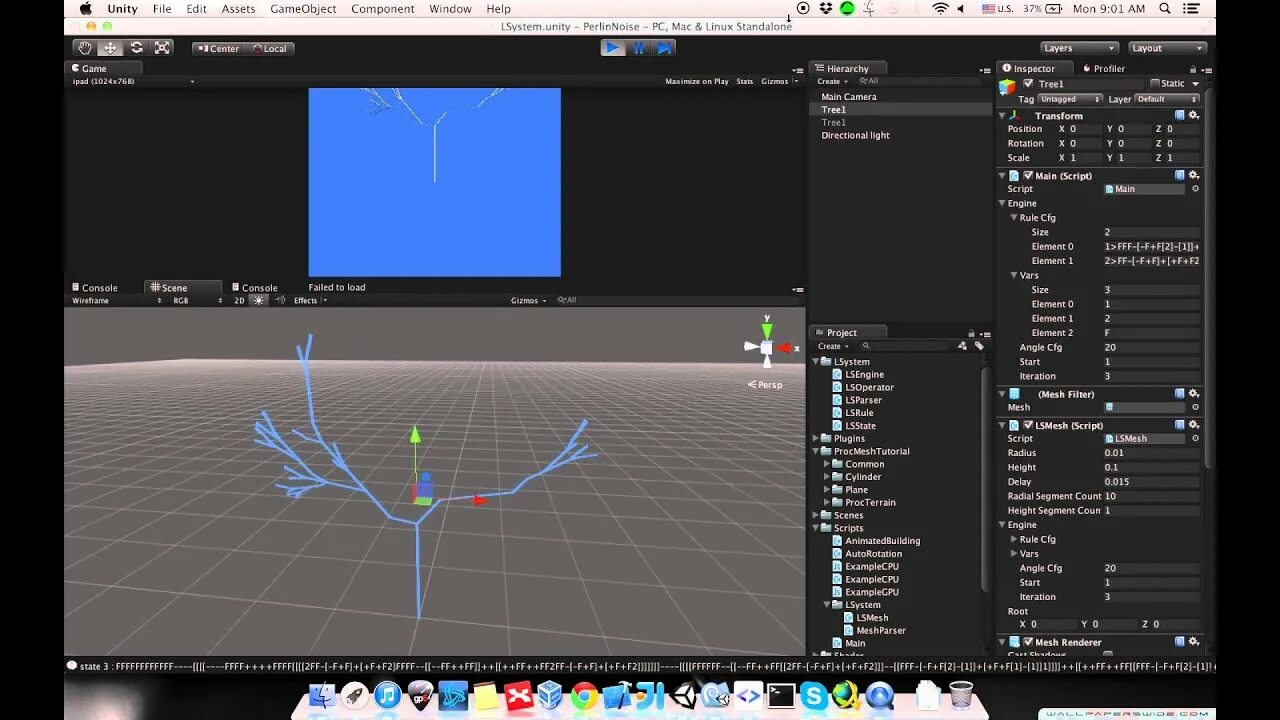Click the Script field object picker circle

pyautogui.click(x=1195, y=189)
